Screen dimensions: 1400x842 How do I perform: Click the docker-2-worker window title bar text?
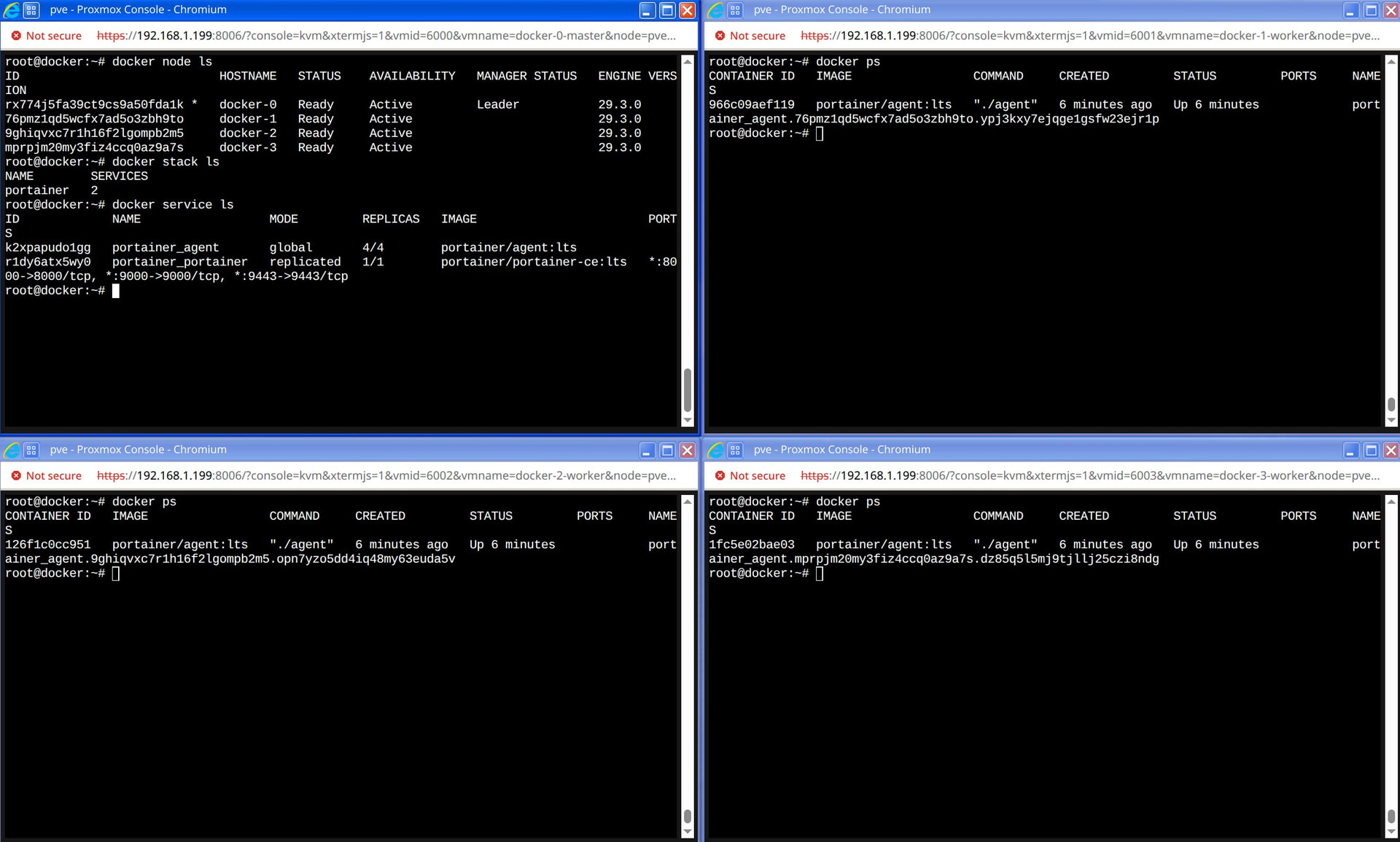coord(139,450)
